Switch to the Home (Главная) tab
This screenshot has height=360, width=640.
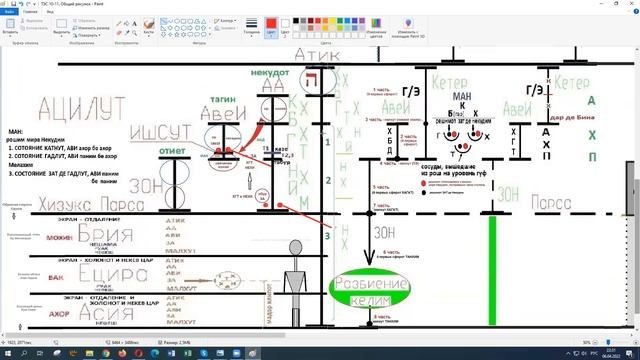point(30,11)
